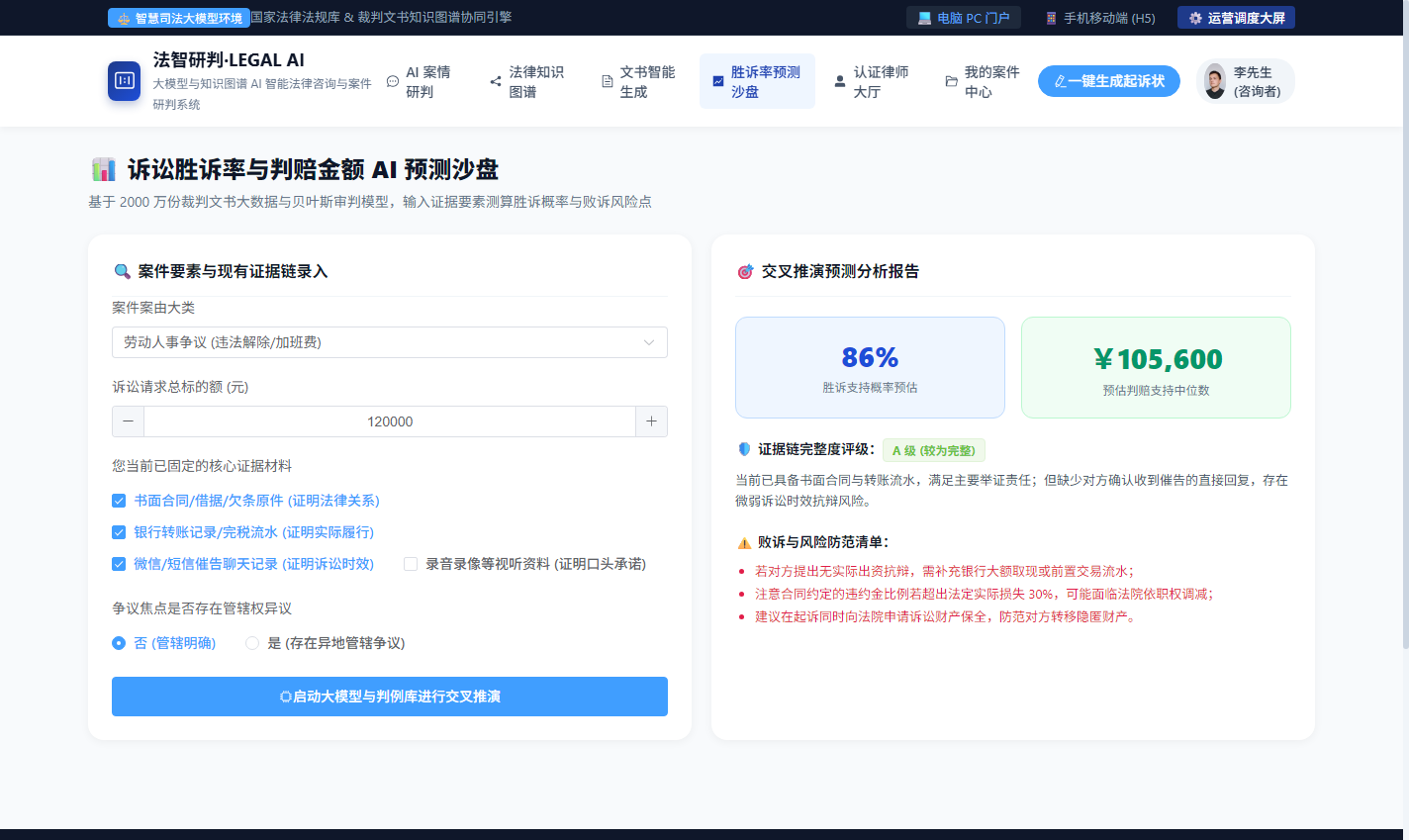
Task: Open 认证律师大厅 menu item
Action: click(x=873, y=81)
